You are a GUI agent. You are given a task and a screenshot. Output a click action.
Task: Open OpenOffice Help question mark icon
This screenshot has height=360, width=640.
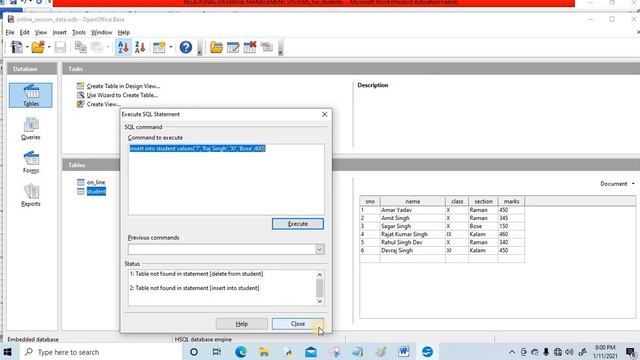[186, 47]
